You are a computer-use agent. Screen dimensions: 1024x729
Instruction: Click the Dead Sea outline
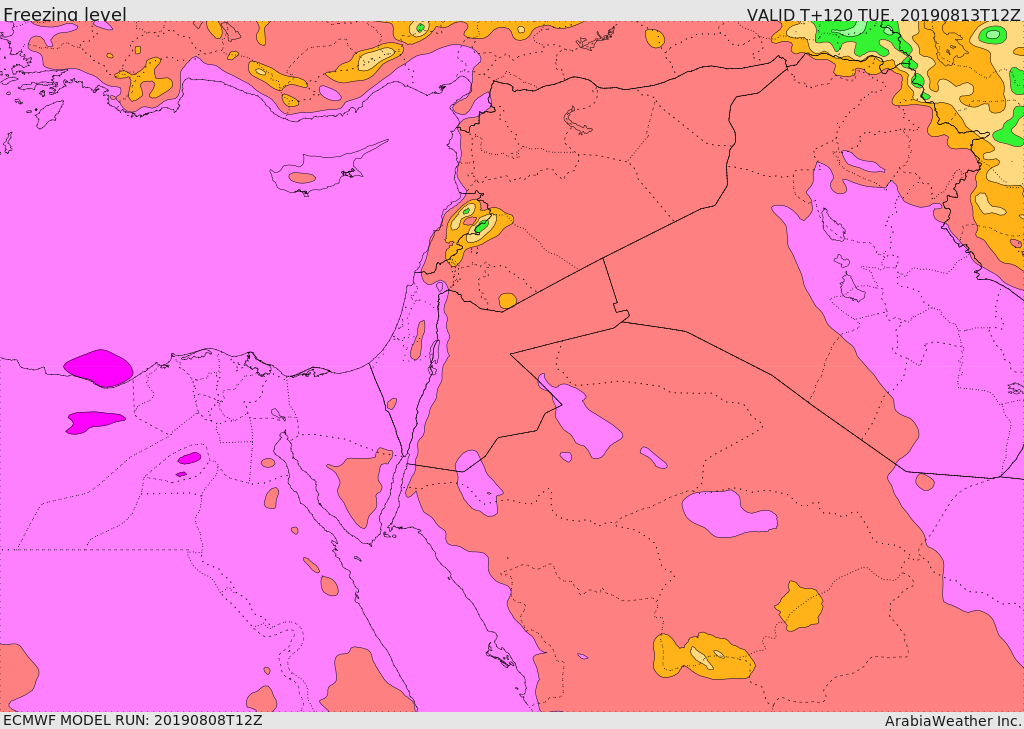(x=434, y=351)
